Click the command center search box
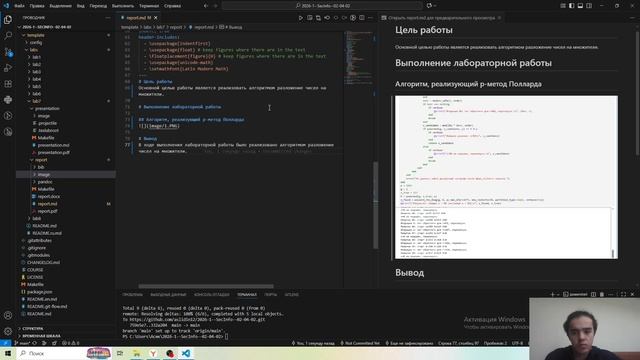 click(322, 6)
